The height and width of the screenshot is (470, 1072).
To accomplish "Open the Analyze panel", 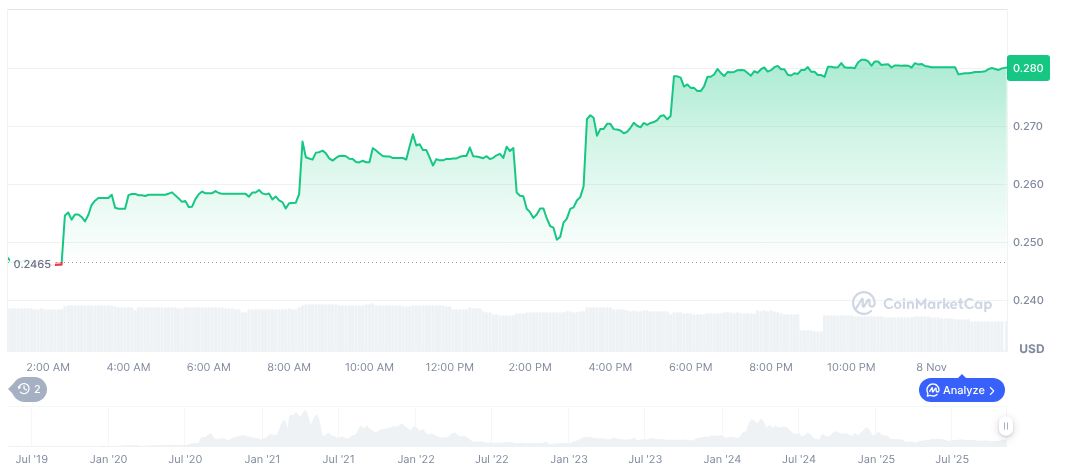I will click(x=961, y=390).
